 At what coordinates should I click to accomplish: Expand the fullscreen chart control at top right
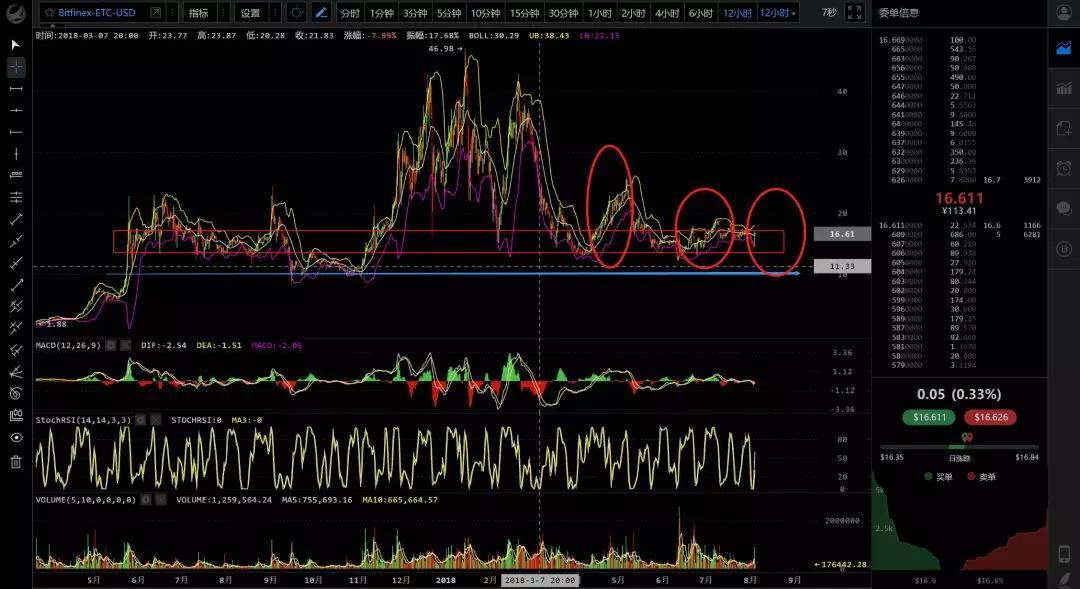click(x=856, y=13)
